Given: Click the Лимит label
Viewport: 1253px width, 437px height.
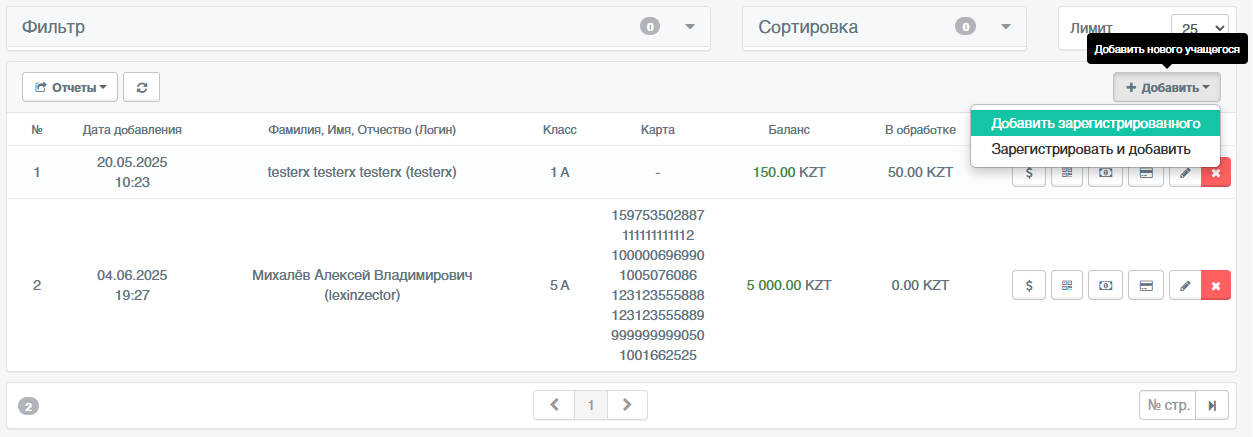Looking at the screenshot, I should 1091,29.
